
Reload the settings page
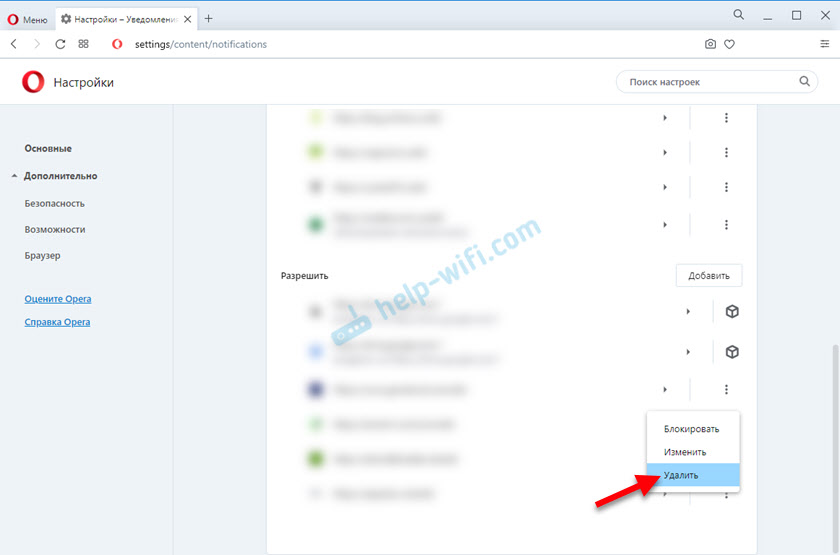[60, 44]
